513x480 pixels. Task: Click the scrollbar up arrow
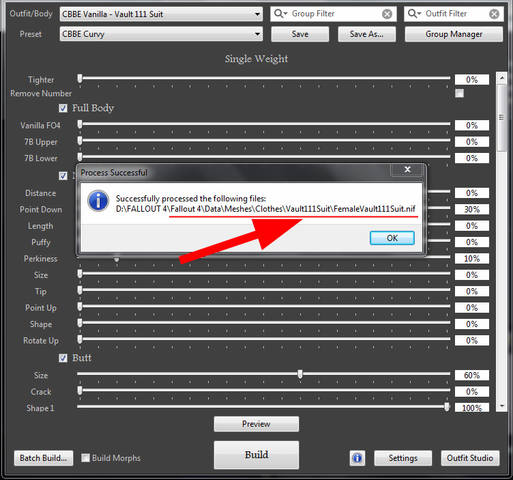[x=502, y=78]
